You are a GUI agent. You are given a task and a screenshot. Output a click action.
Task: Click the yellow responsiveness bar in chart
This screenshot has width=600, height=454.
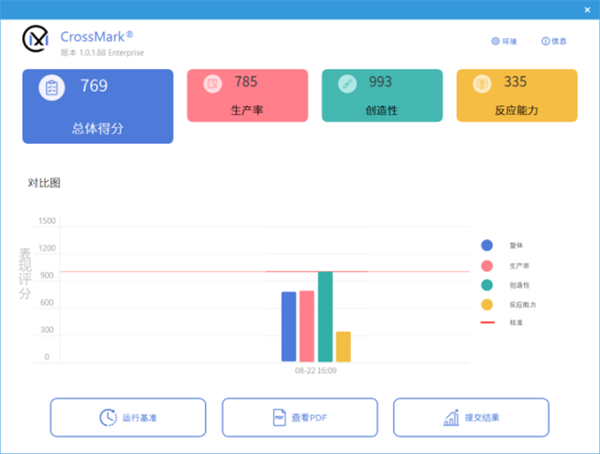pos(343,346)
